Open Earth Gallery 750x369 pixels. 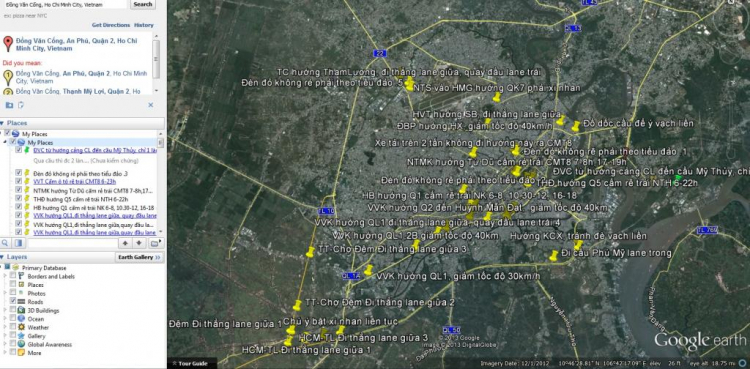(x=139, y=257)
